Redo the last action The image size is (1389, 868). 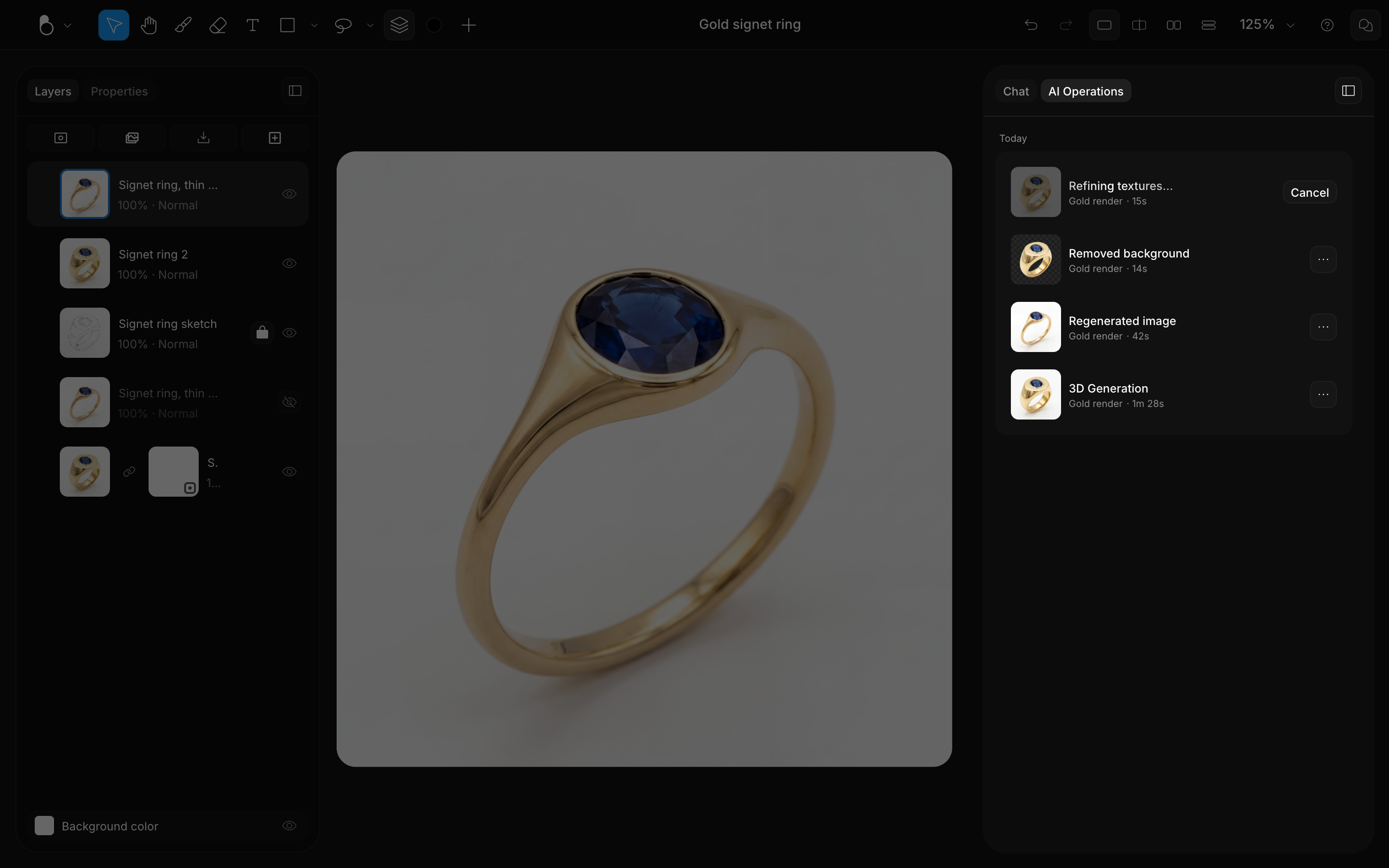click(x=1065, y=25)
